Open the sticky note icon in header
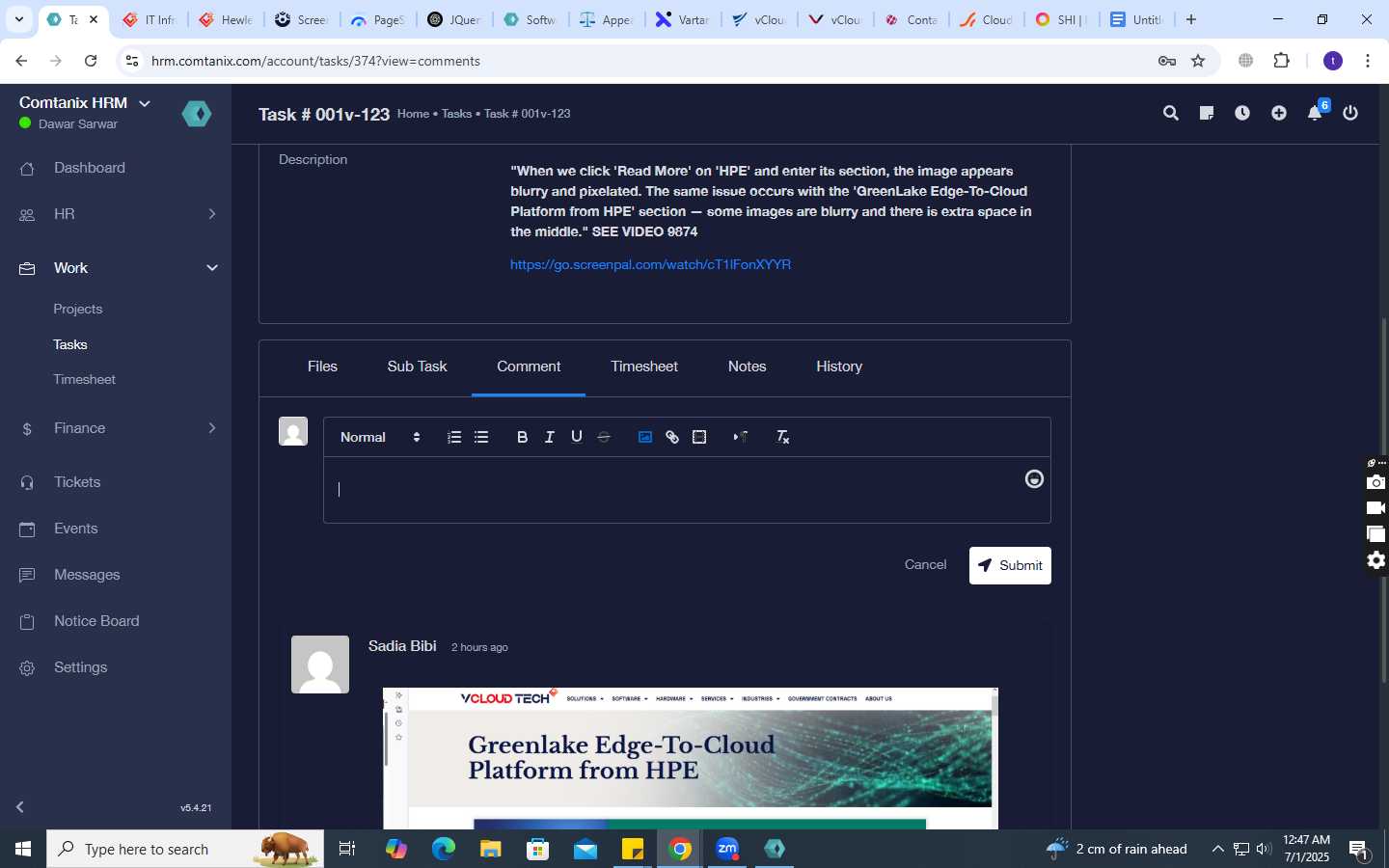 [1207, 114]
